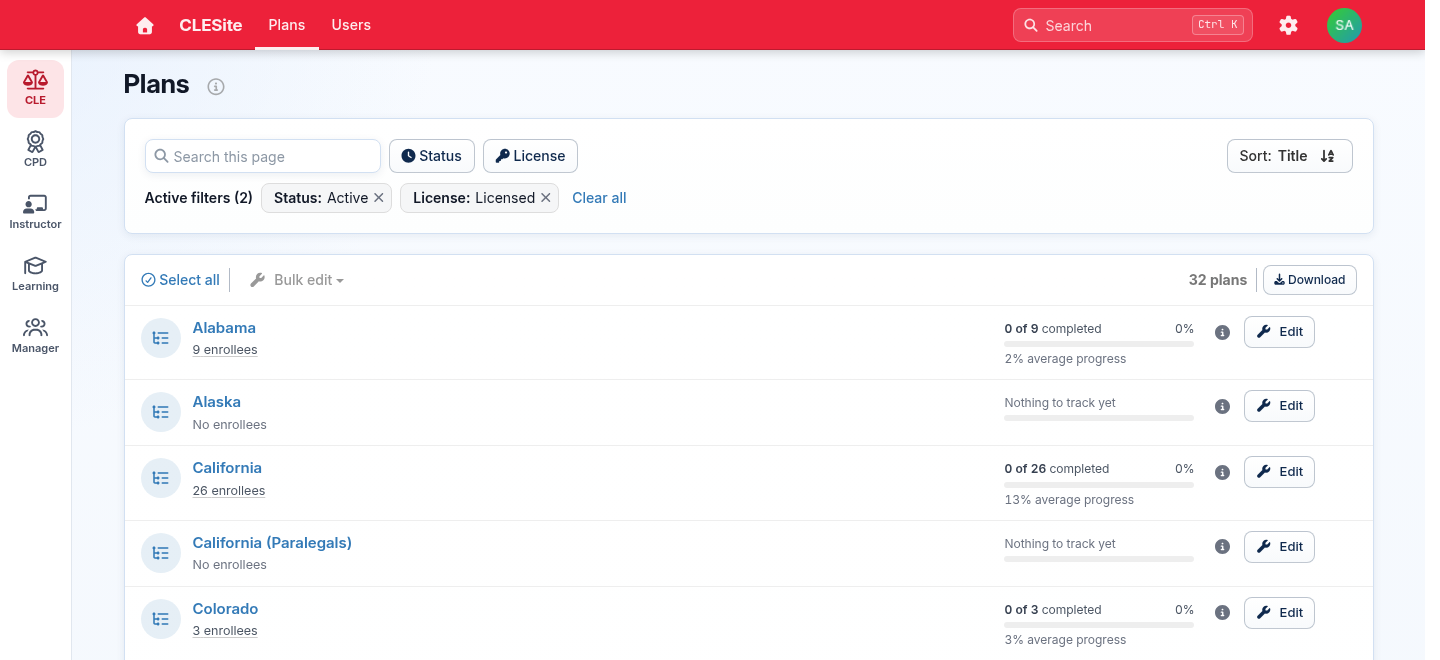The width and height of the screenshot is (1440, 660).
Task: Click the CLESite brand link
Action: coord(211,26)
